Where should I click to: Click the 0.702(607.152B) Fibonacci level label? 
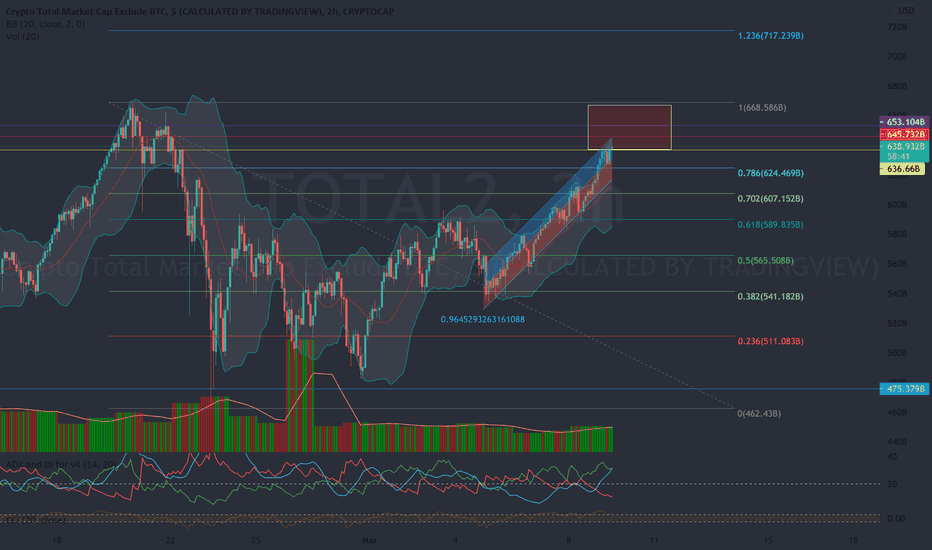pos(770,199)
